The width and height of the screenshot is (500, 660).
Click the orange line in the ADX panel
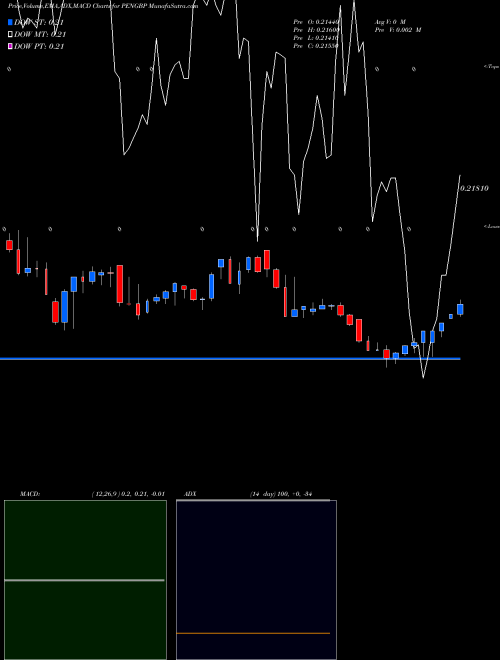pyautogui.click(x=253, y=633)
